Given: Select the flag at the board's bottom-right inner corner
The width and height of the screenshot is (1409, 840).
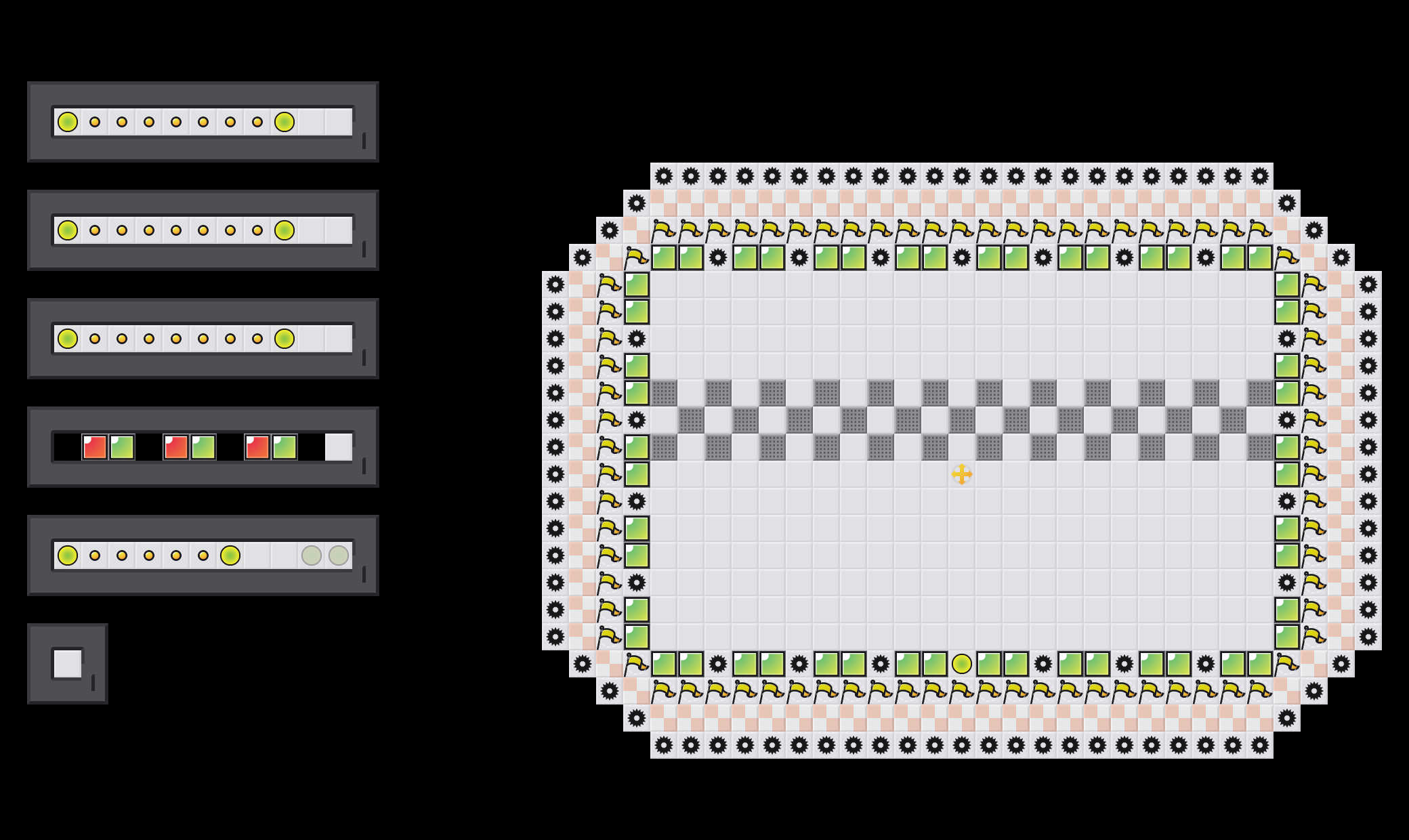Looking at the screenshot, I should [x=1287, y=664].
